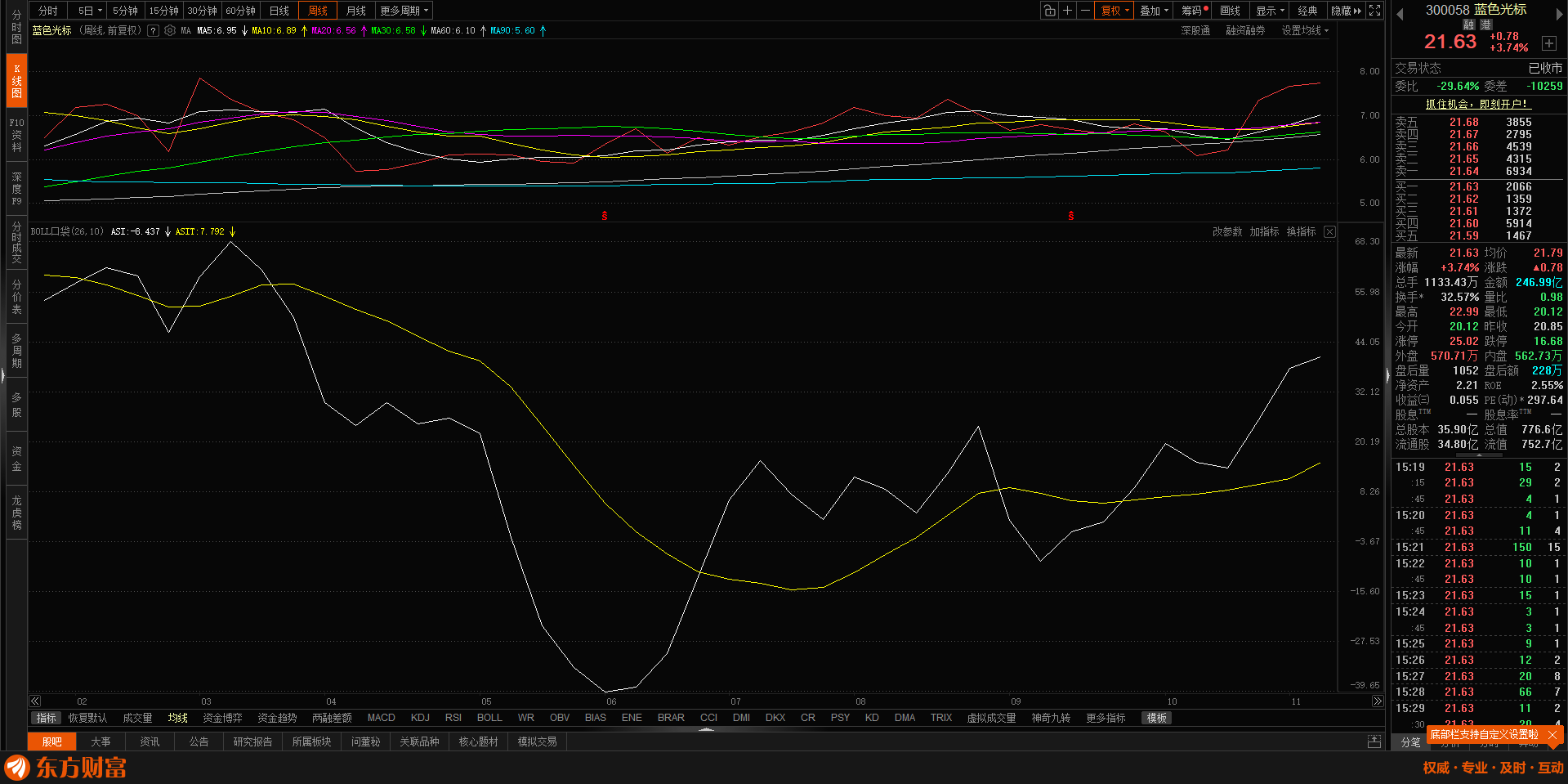This screenshot has width=1568, height=784.
Task: Click 加指标 to add indicator
Action: pos(1264,232)
